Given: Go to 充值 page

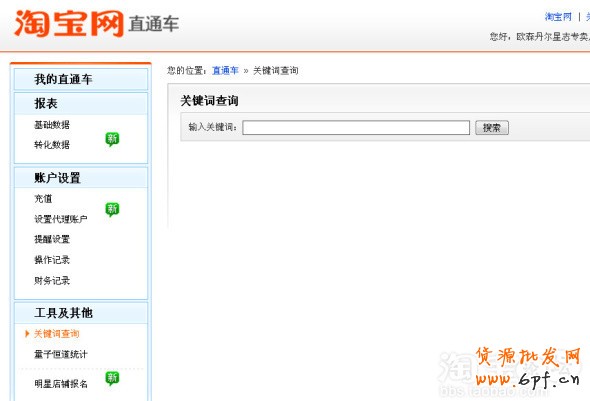Looking at the screenshot, I should coord(43,199).
